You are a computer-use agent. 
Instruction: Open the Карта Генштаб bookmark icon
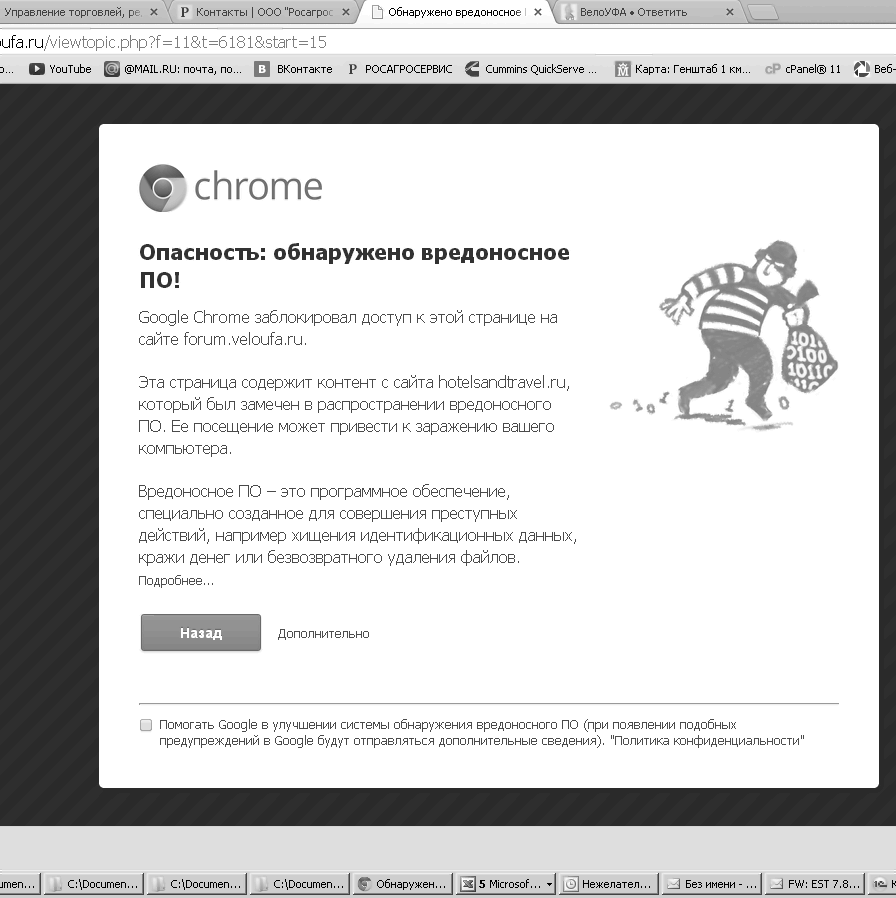[622, 69]
